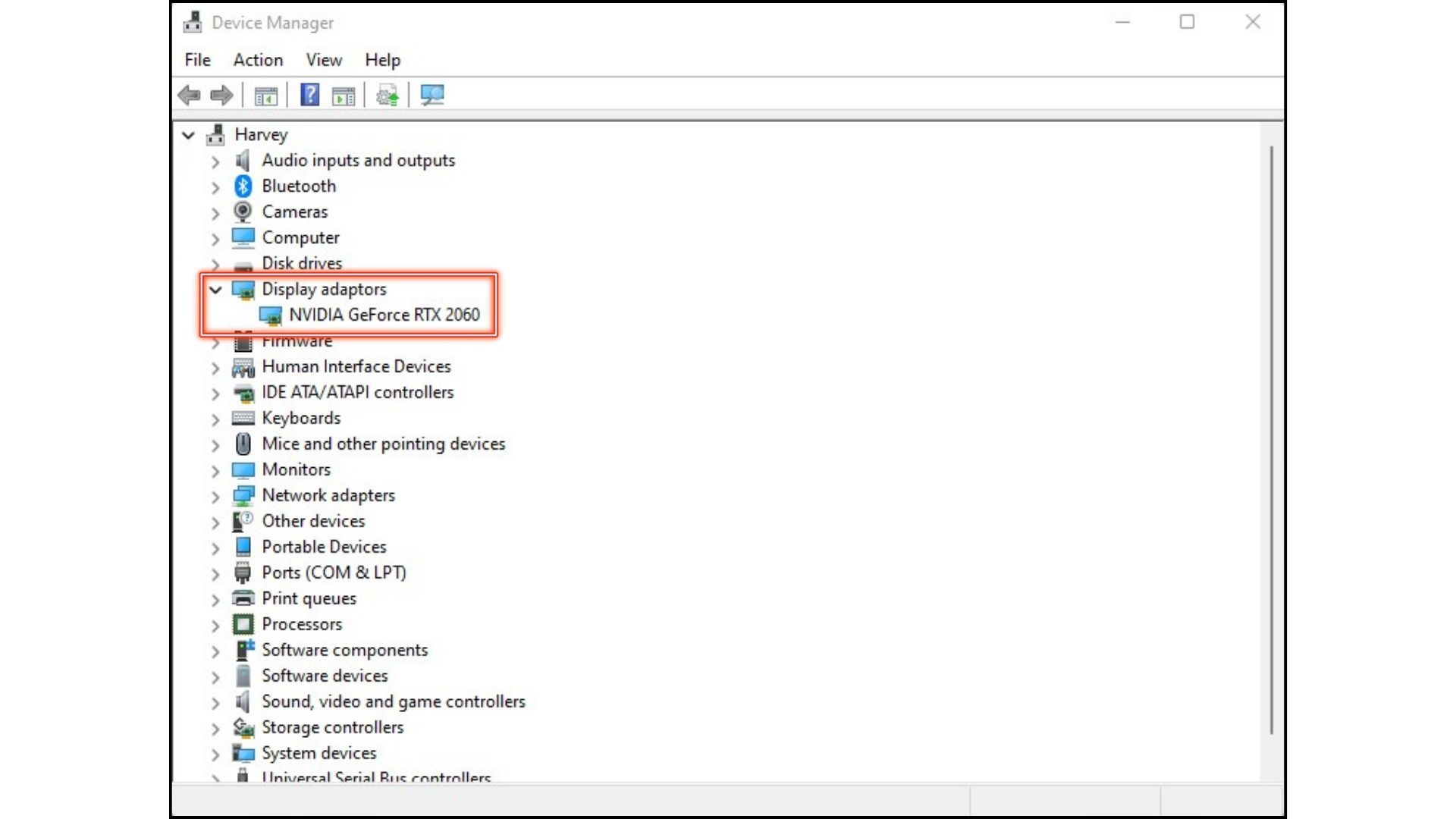Click the Ports (COM & LPT) icon
Screen dimensions: 1456x819
pos(243,573)
